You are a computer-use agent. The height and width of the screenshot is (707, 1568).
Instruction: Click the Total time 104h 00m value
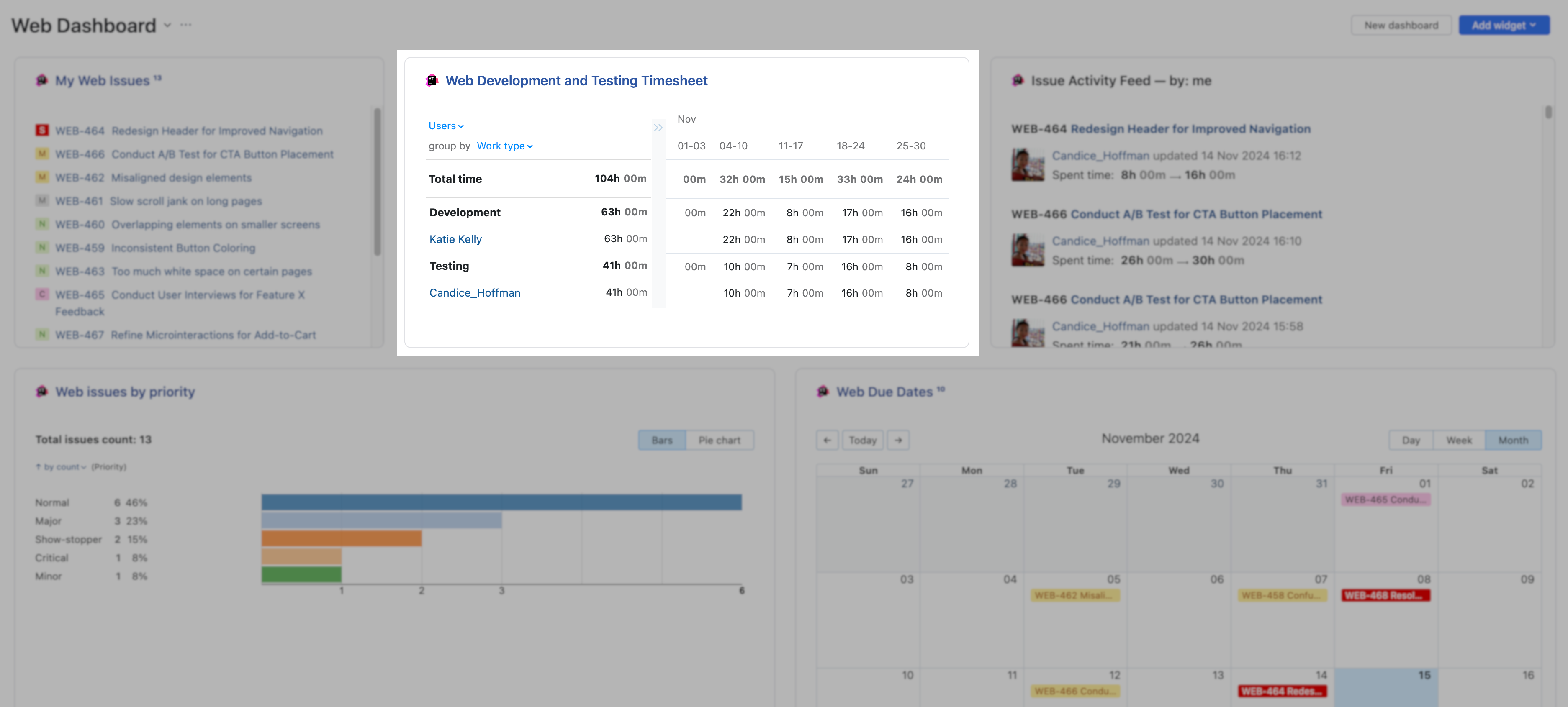point(620,178)
